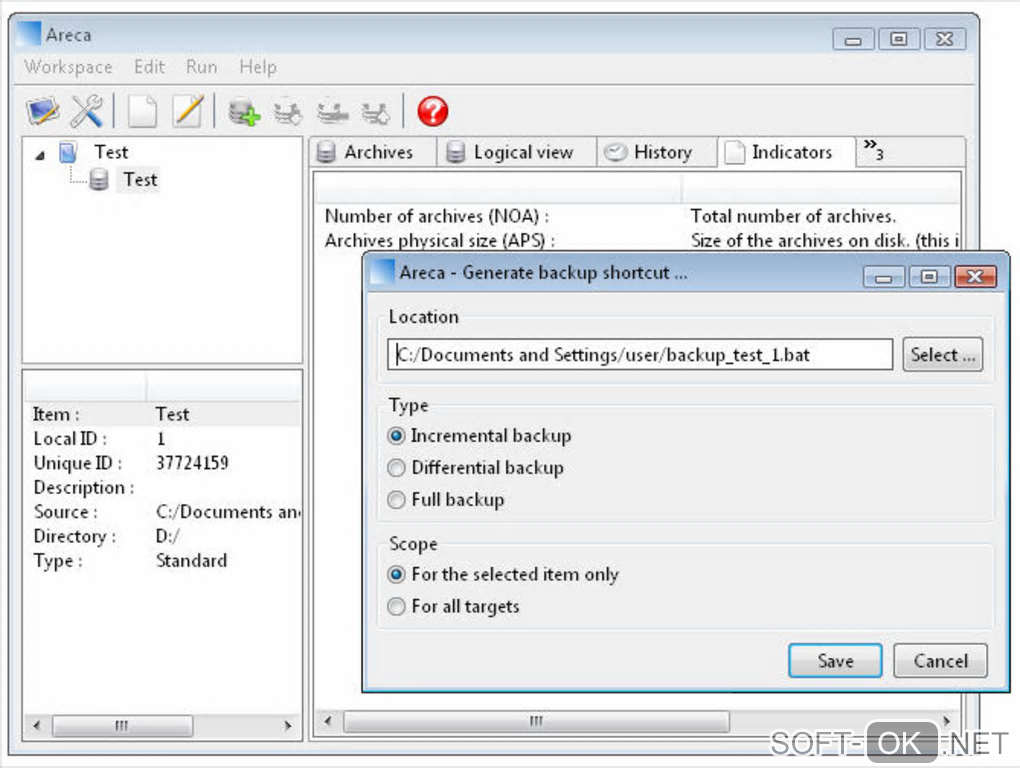Image resolution: width=1020 pixels, height=768 pixels.
Task: Launch backup with green plus database icon
Action: pos(244,111)
